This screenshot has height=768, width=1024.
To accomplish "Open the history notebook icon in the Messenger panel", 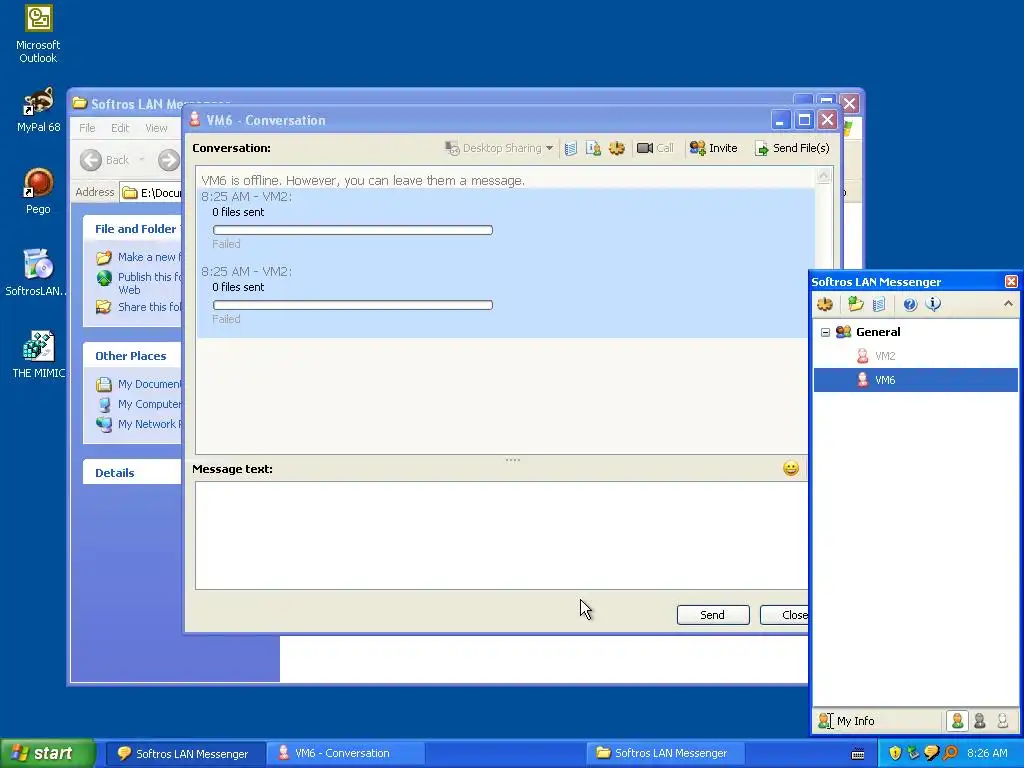I will point(879,304).
